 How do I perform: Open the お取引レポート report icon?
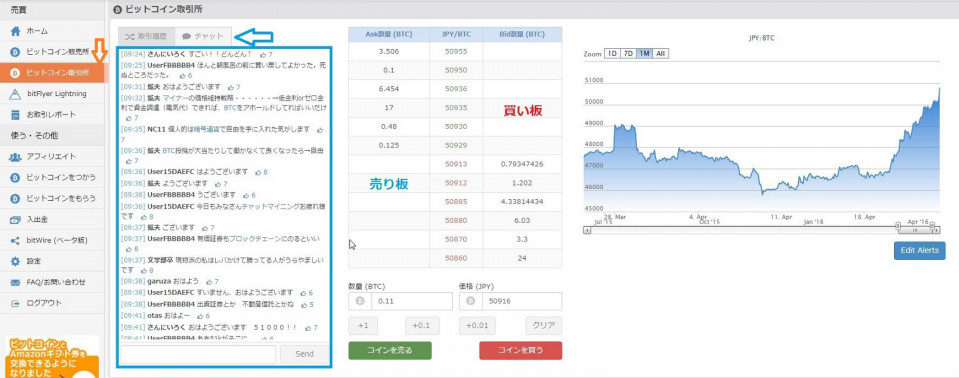[15, 114]
